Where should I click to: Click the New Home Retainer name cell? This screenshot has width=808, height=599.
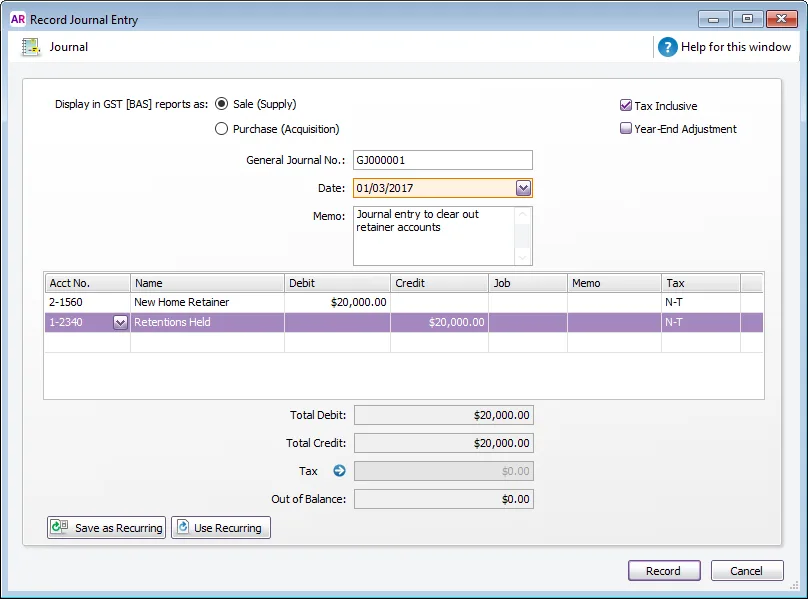coord(207,302)
